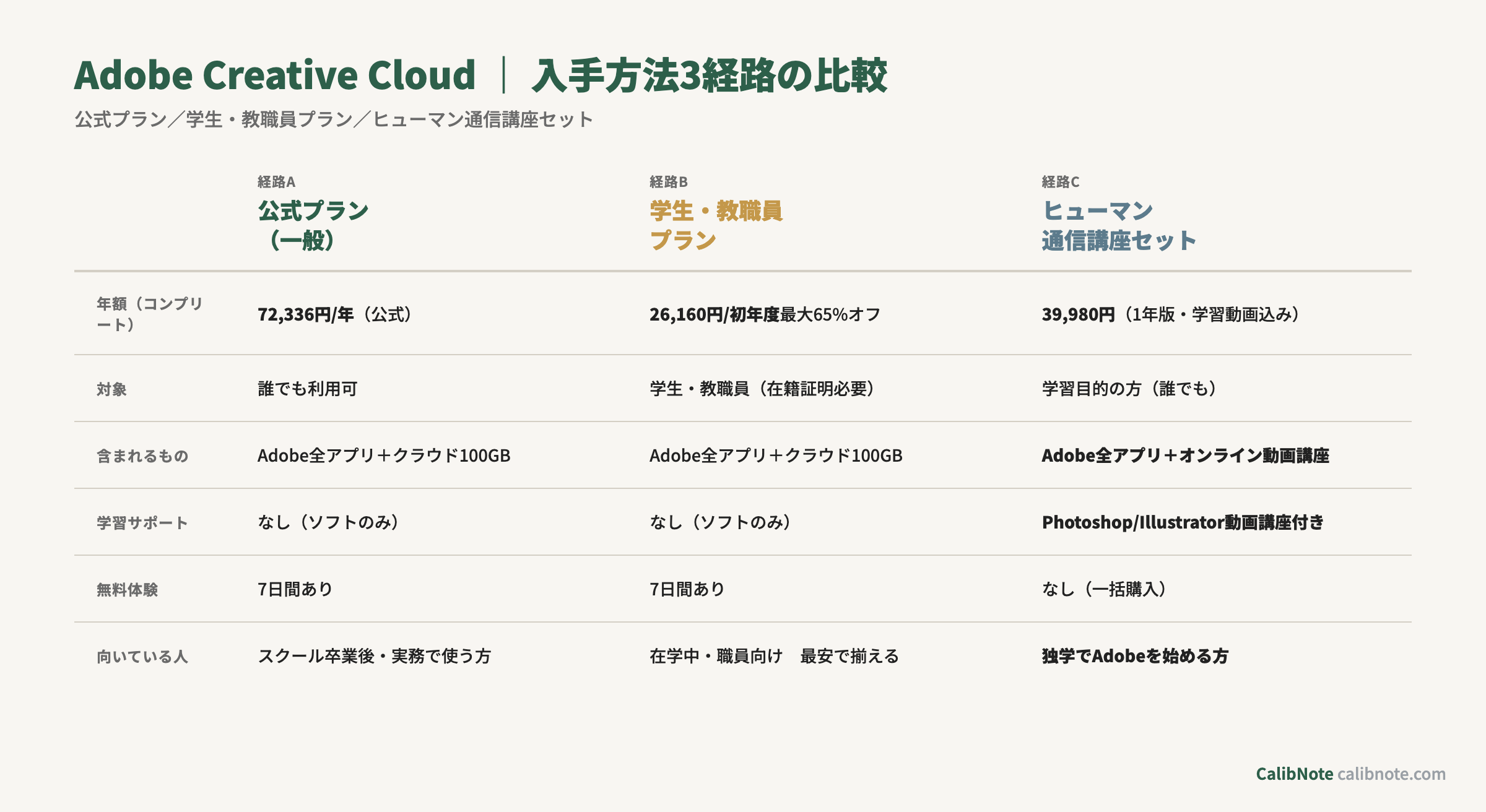Click 'Adobe全アプリ＋クラウド100GB' in 経路A column

[384, 456]
